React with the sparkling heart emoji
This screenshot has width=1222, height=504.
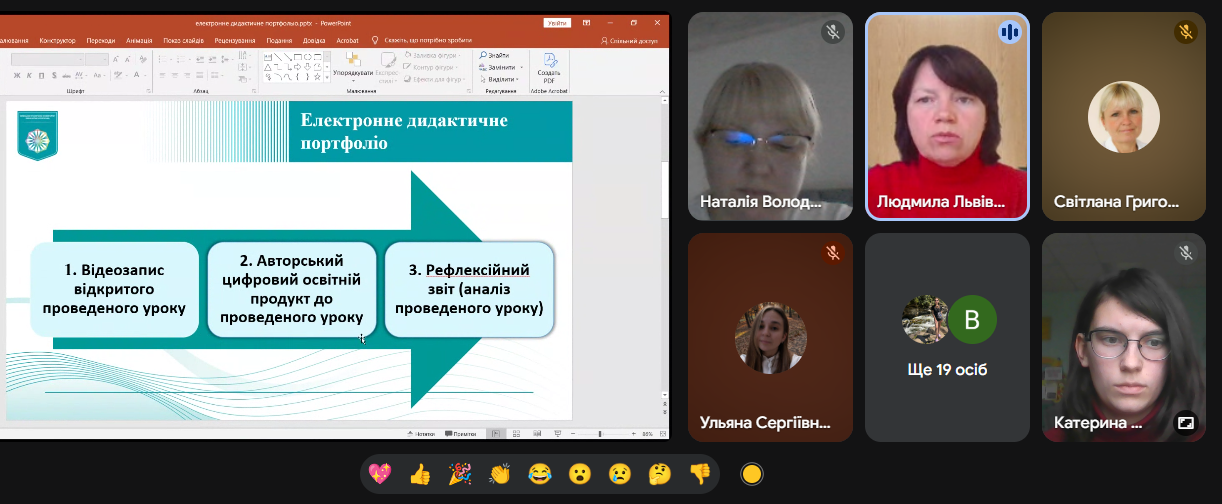click(380, 474)
